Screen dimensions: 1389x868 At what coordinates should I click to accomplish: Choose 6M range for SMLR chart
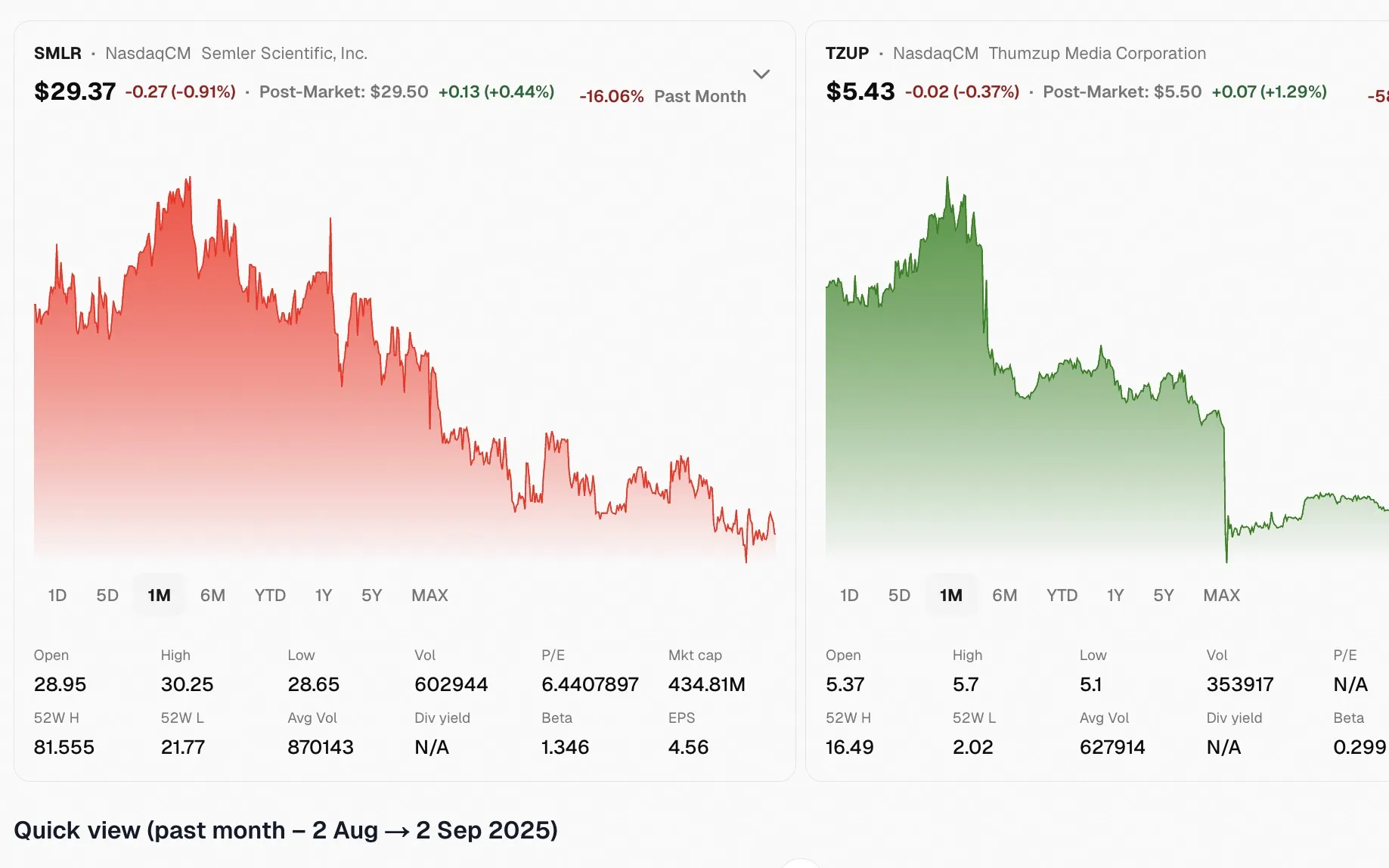[212, 595]
